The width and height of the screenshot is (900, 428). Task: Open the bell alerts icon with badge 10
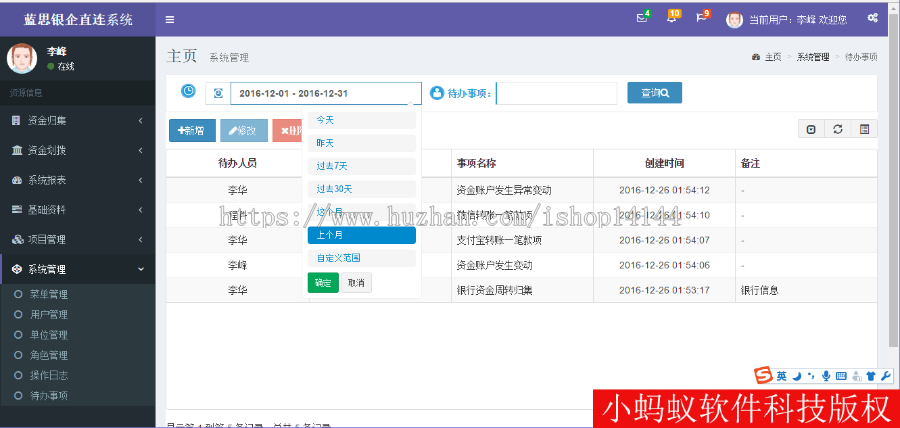point(671,18)
